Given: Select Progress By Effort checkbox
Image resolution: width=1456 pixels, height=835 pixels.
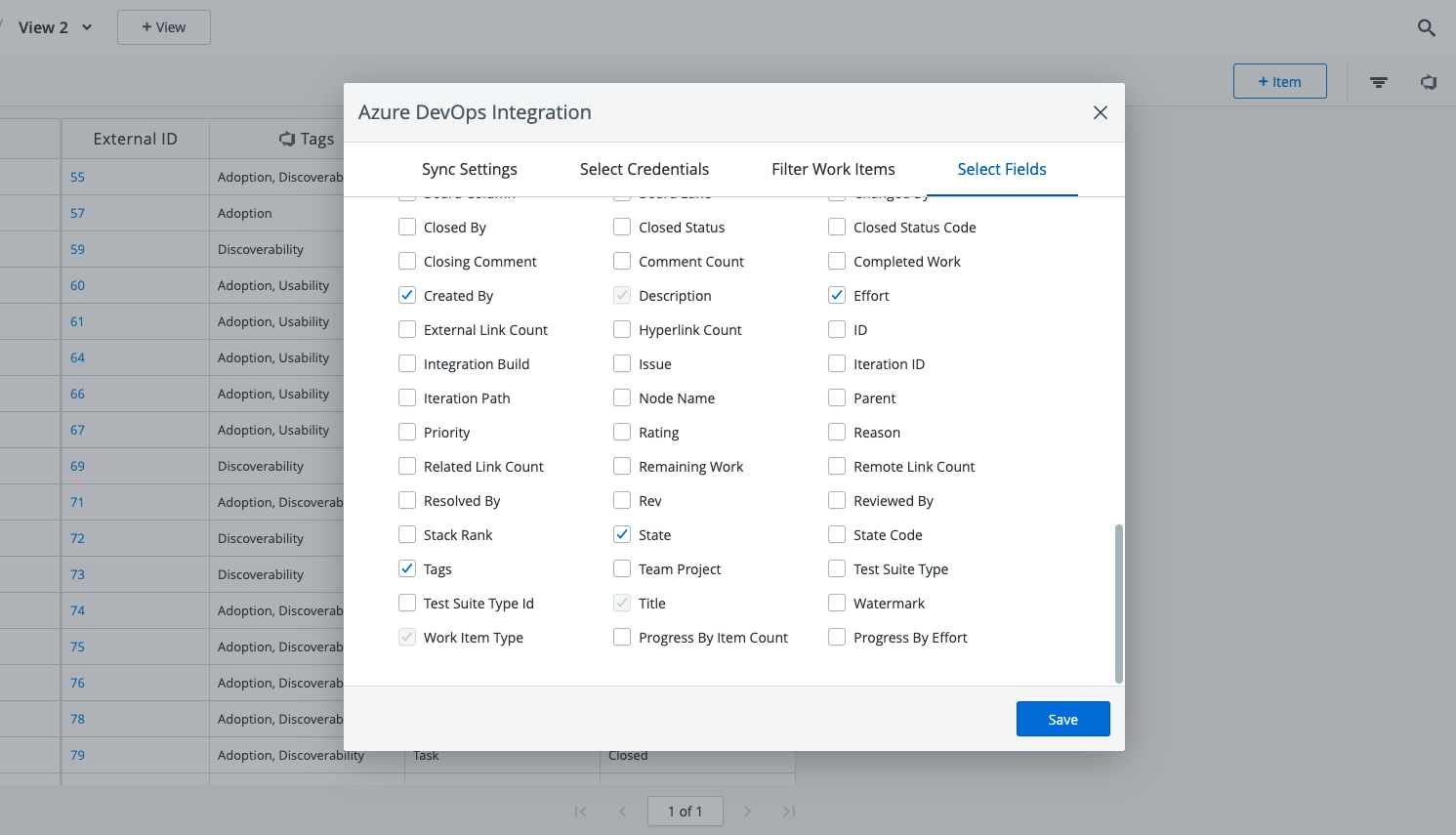Looking at the screenshot, I should coord(837,637).
